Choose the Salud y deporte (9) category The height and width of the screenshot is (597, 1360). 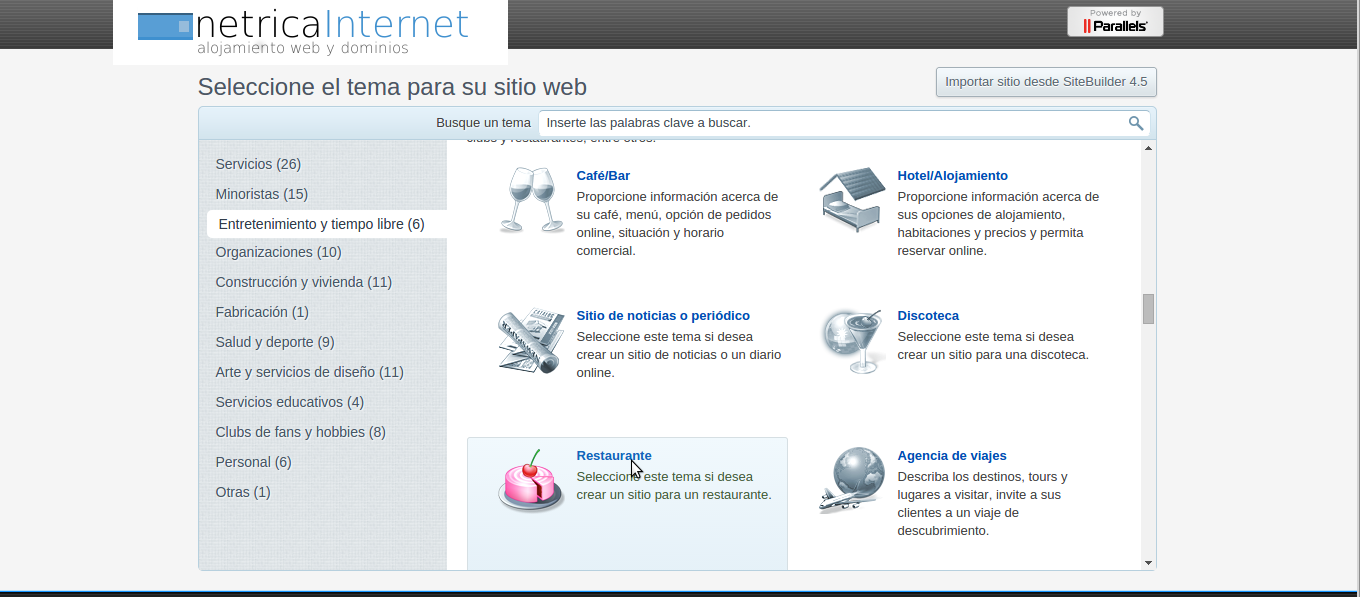275,342
